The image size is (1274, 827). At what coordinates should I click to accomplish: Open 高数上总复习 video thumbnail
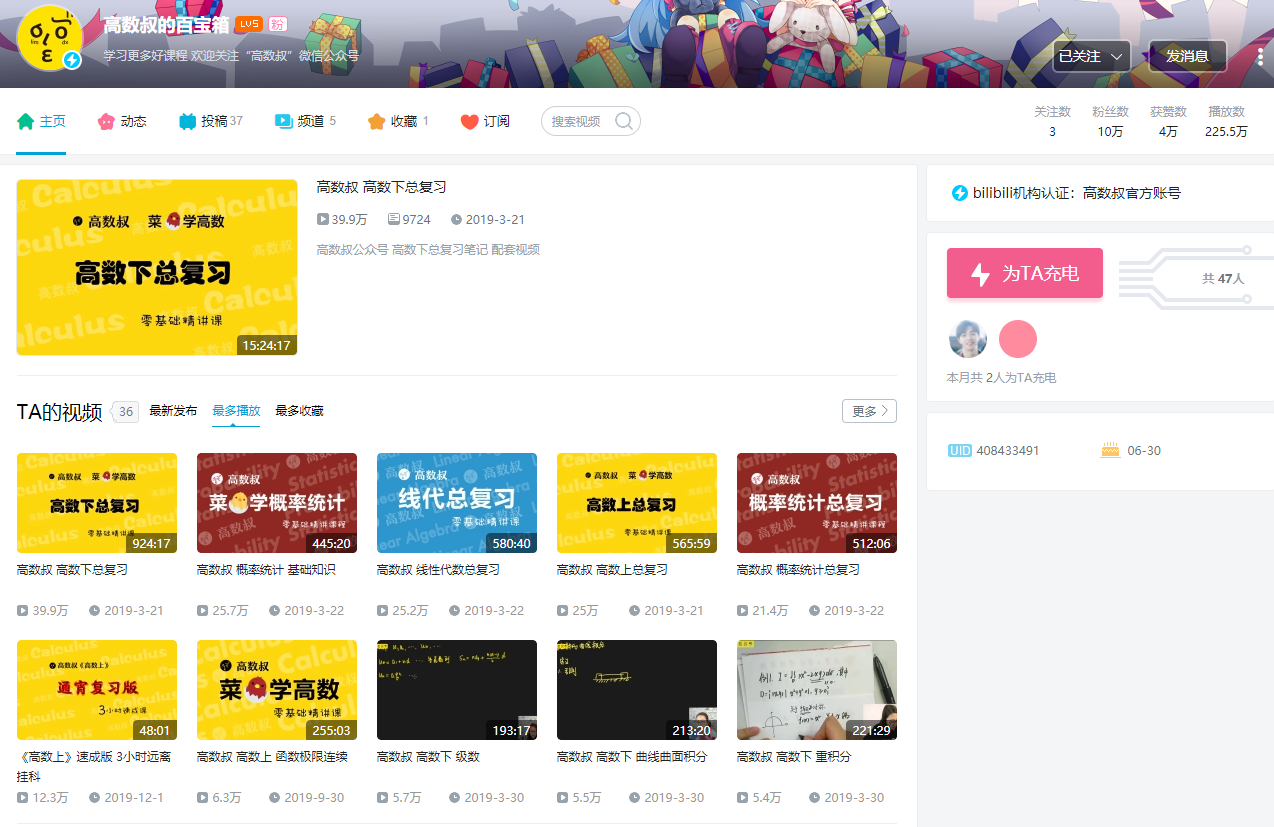[637, 503]
